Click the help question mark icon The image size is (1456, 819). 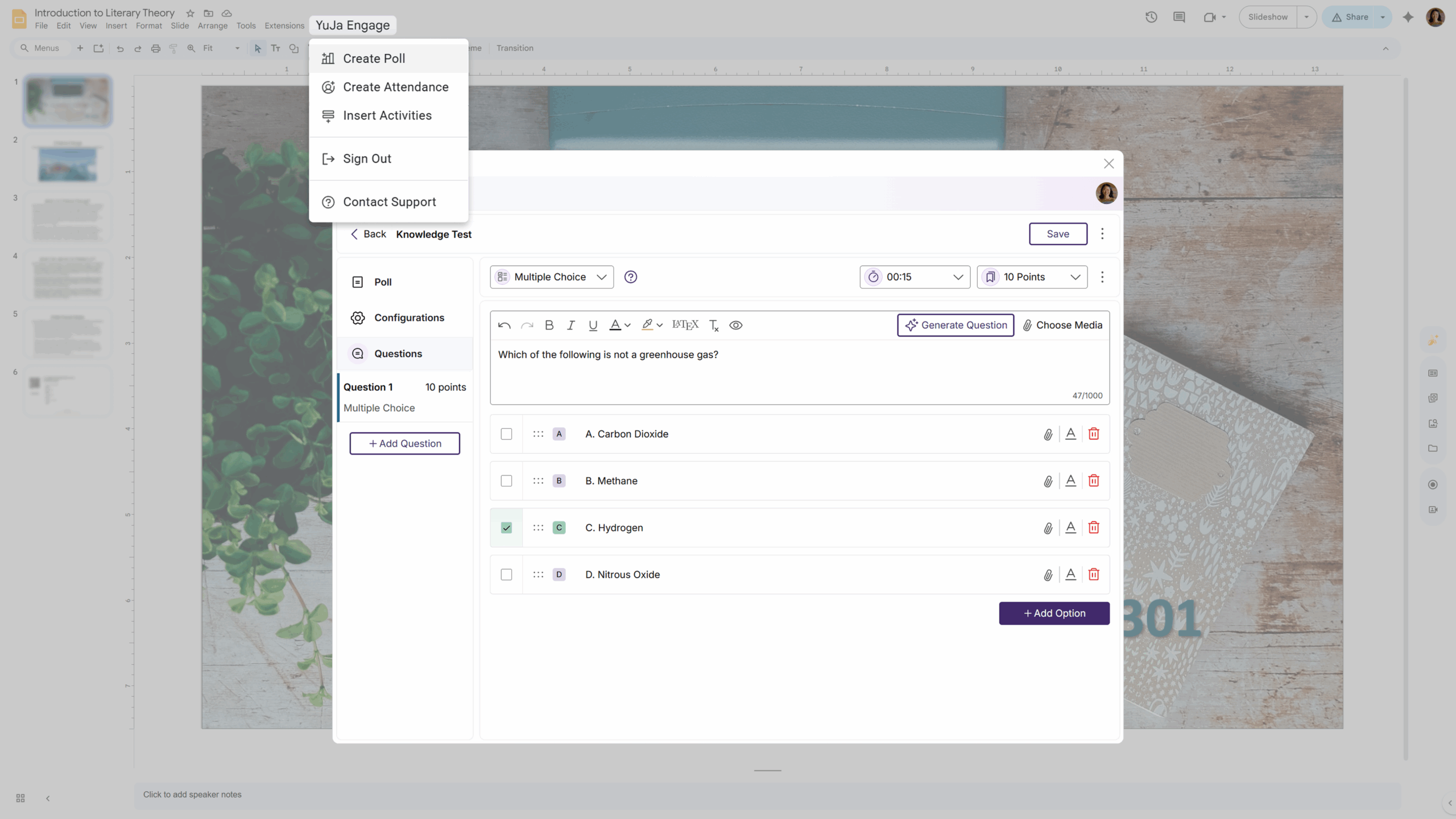pos(630,277)
